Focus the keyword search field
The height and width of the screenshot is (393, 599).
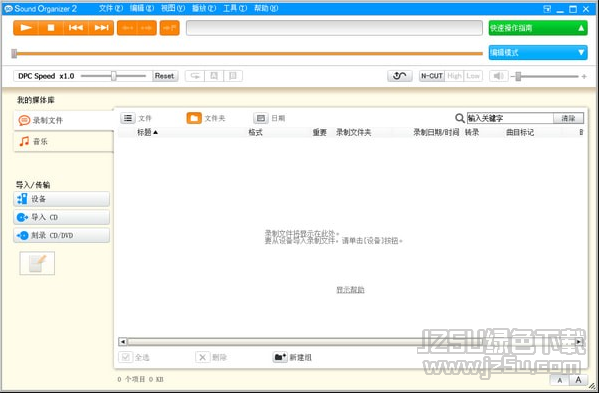coord(510,118)
